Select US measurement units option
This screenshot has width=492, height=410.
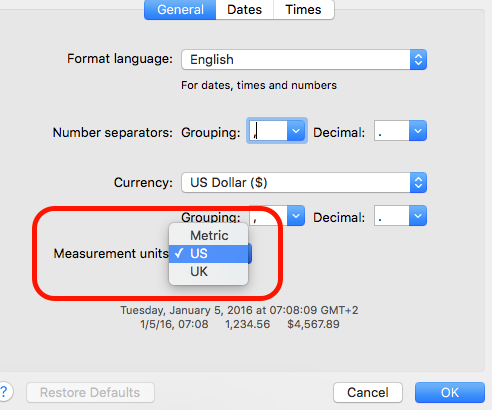coord(209,254)
